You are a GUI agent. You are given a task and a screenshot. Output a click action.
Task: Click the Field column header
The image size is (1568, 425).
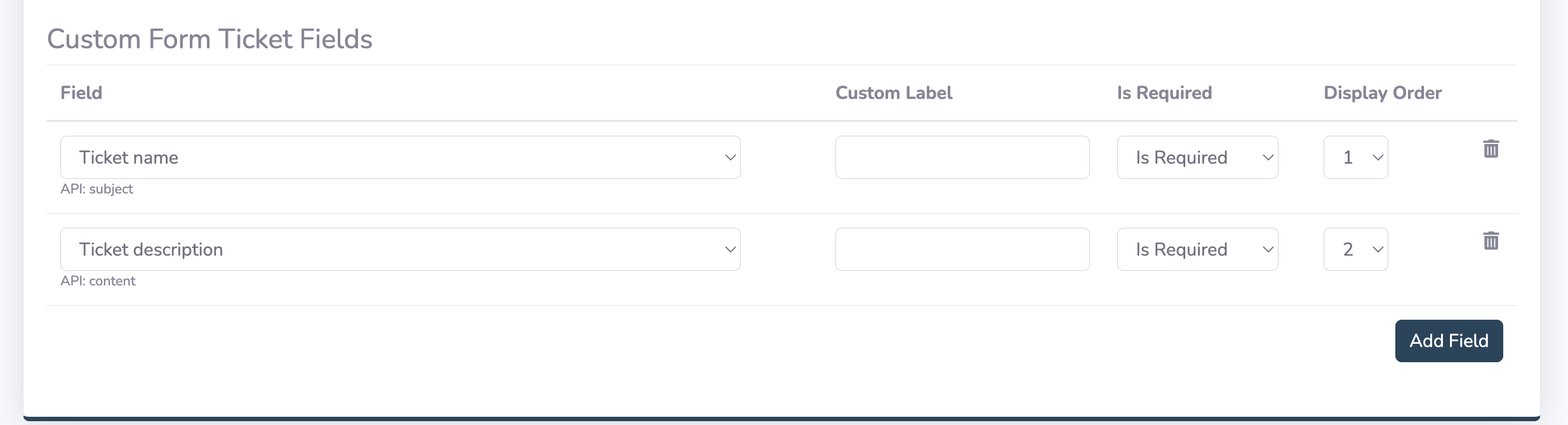tap(81, 93)
